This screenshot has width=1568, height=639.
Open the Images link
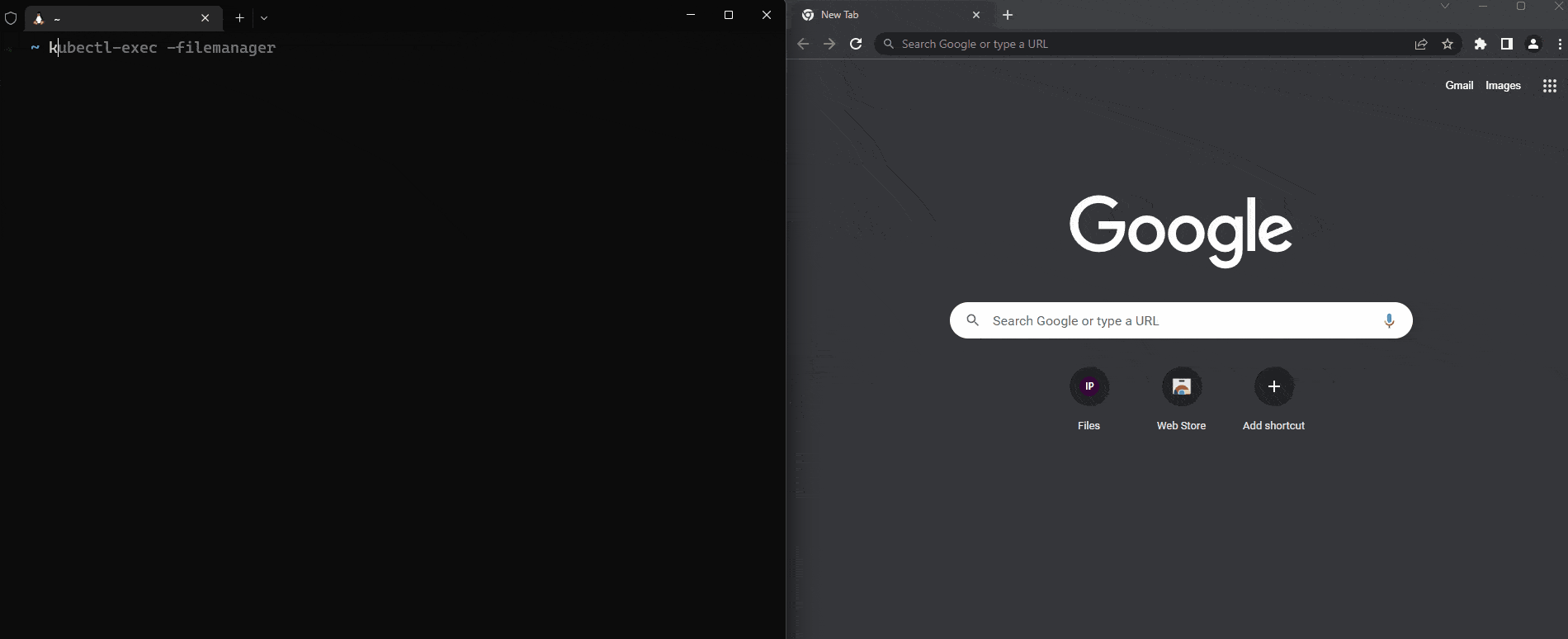click(x=1503, y=85)
